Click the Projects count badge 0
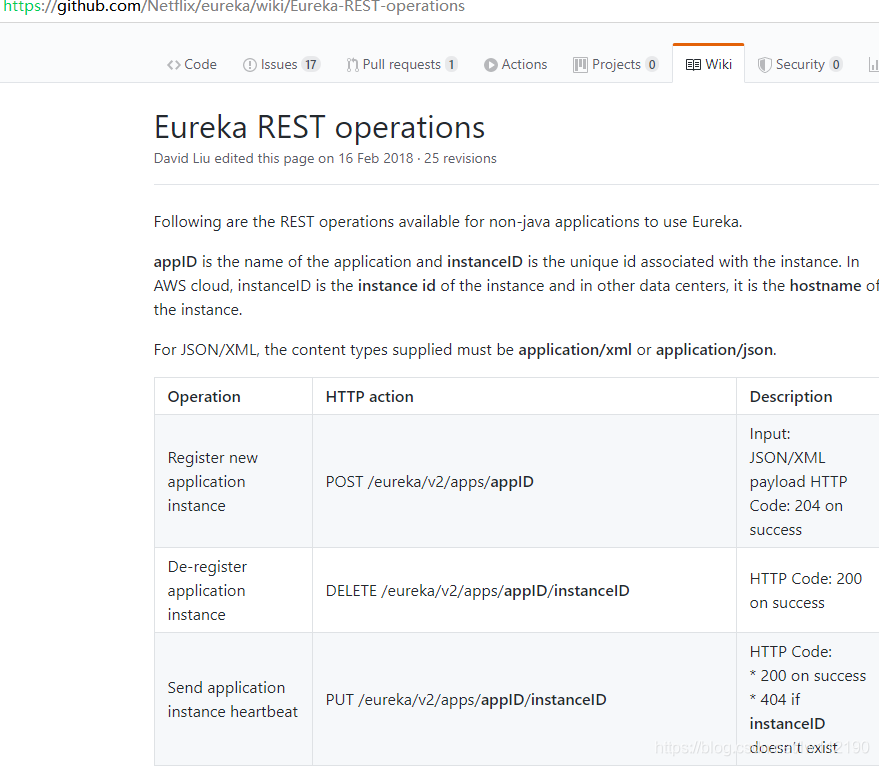 [651, 65]
